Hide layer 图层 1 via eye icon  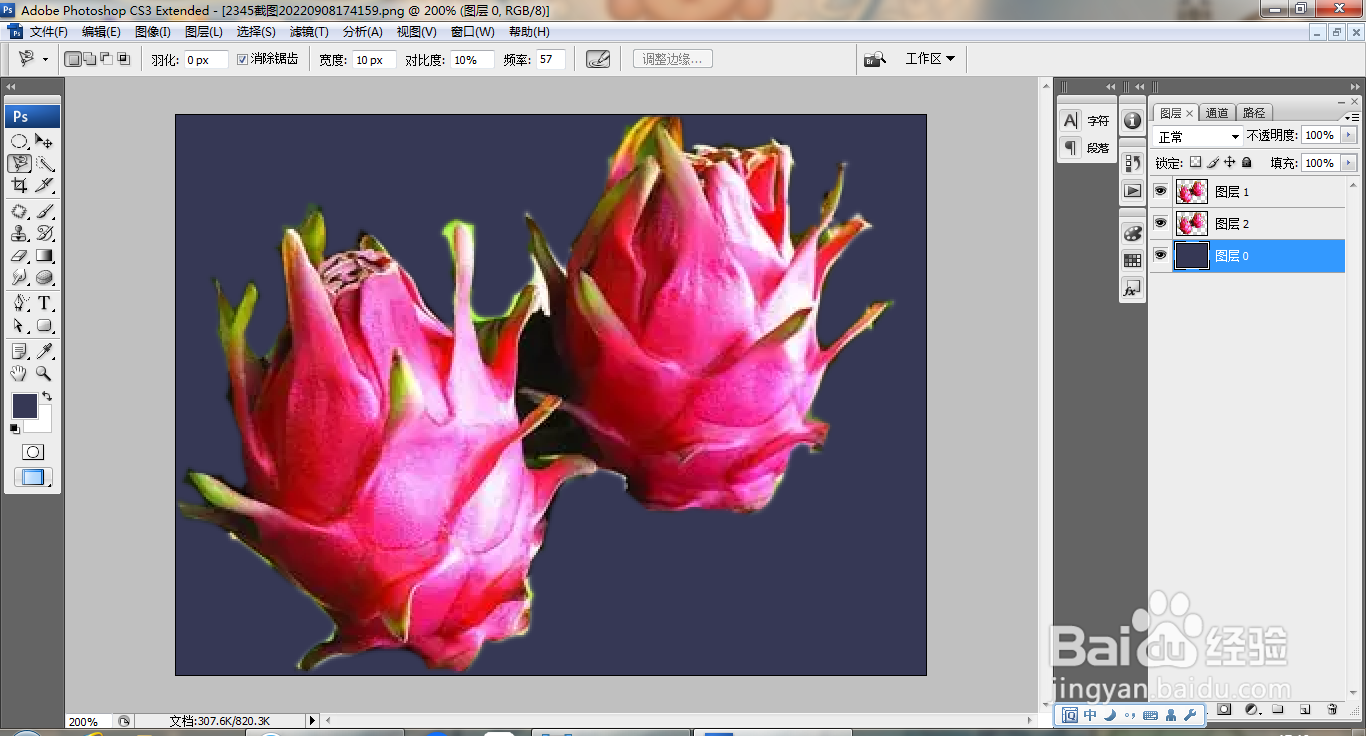coord(1160,191)
